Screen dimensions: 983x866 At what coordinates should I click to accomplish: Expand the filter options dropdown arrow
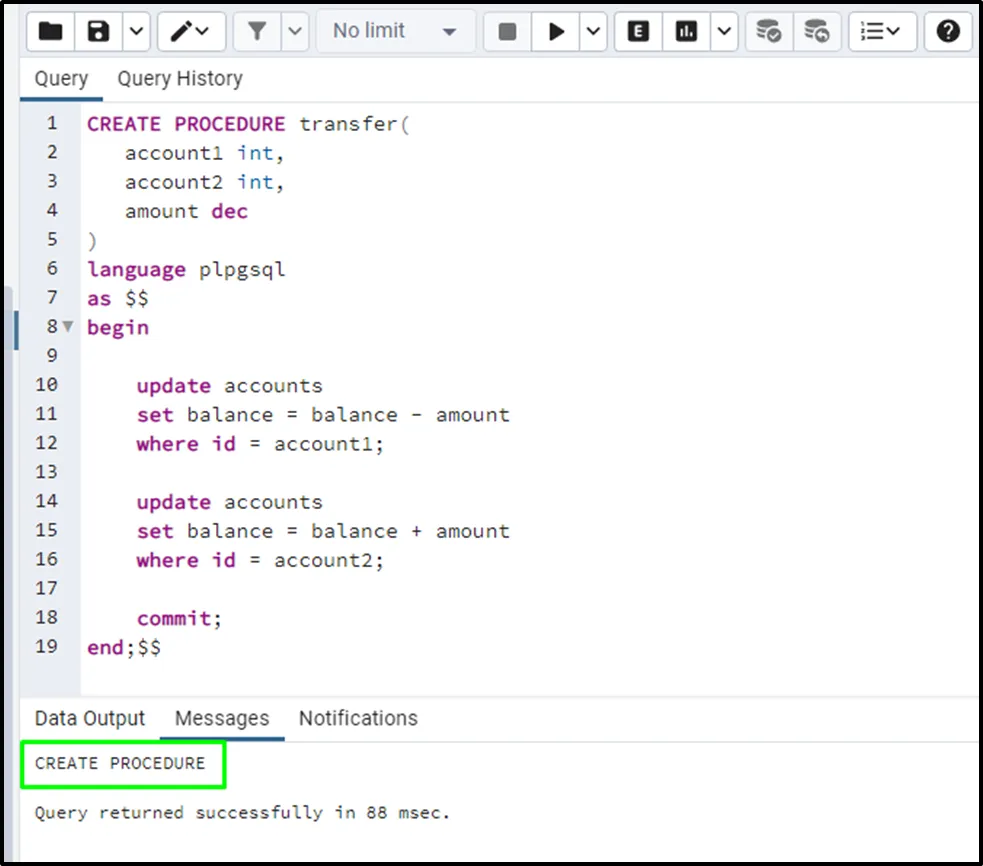point(295,32)
